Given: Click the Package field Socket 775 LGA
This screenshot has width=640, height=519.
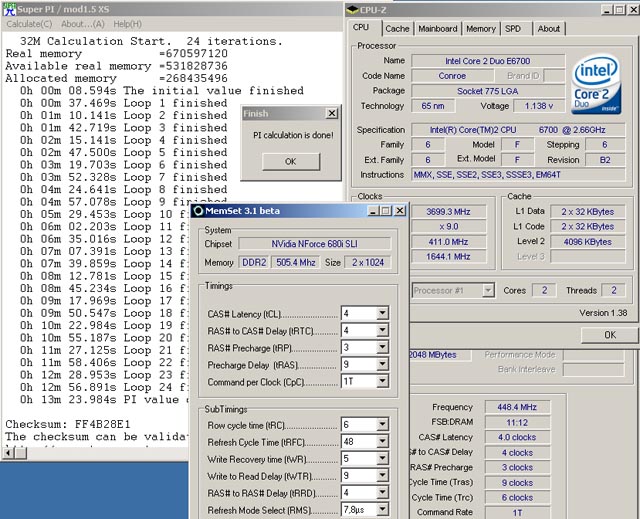Looking at the screenshot, I should (488, 91).
